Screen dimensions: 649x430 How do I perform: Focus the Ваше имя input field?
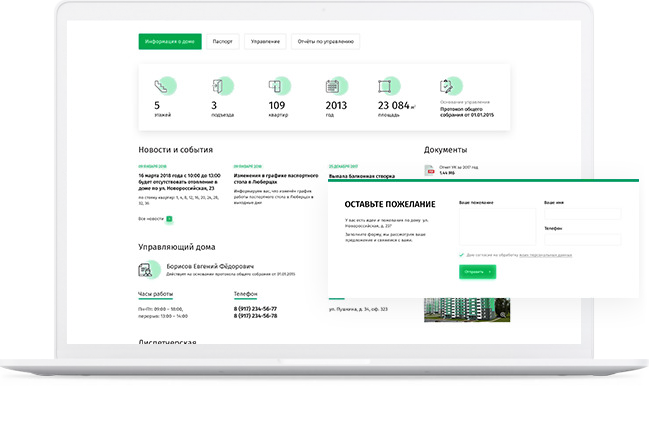[x=582, y=214]
